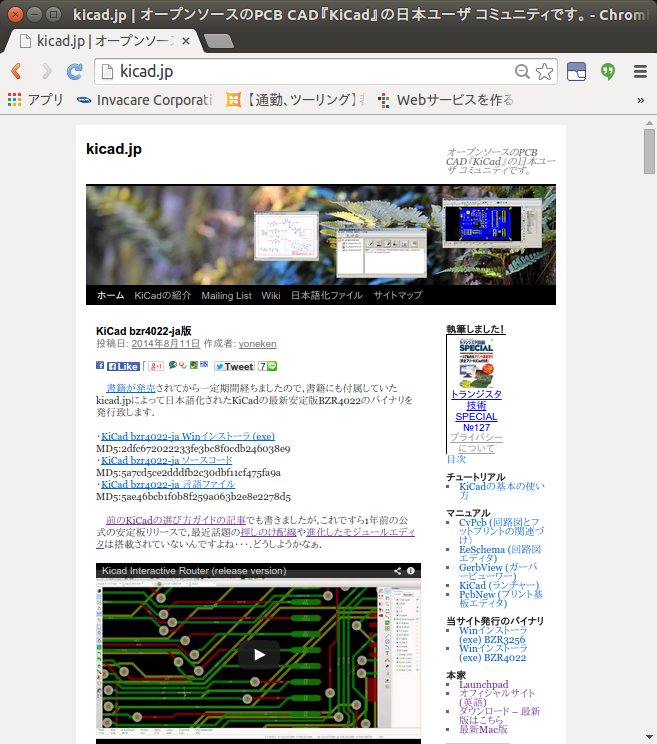Screen dimensions: 657x744
Task: Click the video info icon
Action: [x=411, y=571]
